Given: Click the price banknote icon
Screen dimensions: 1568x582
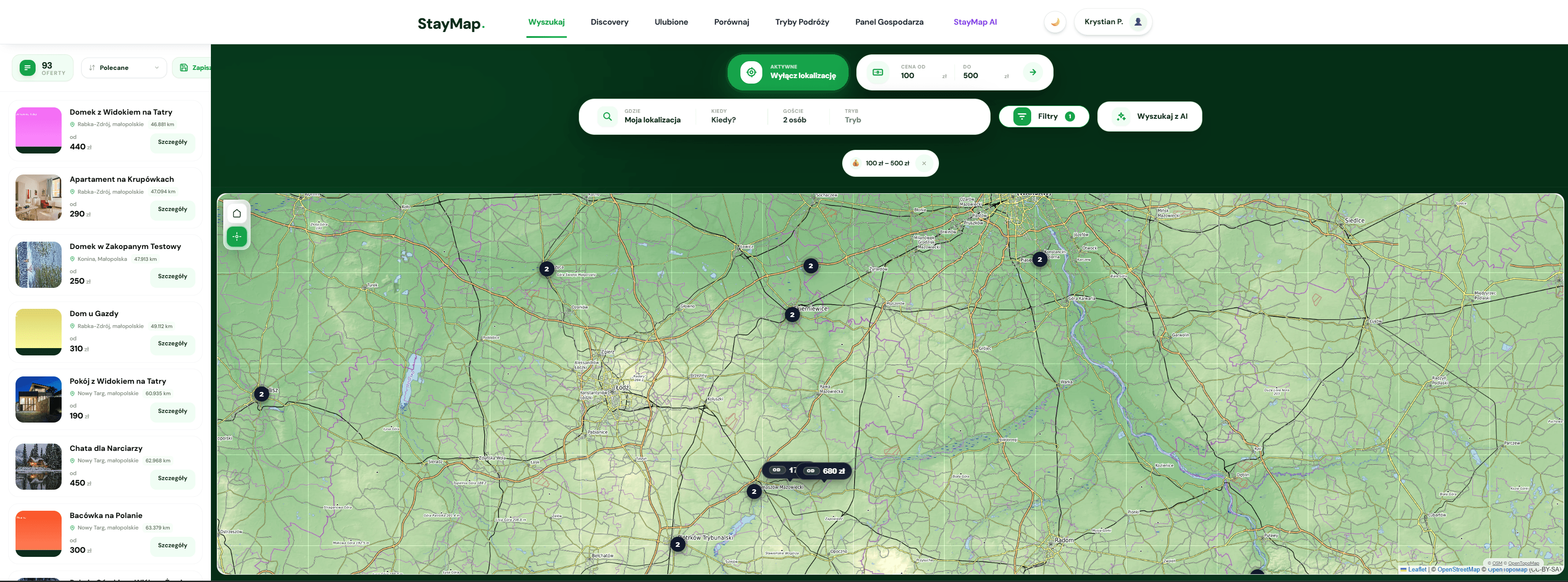Looking at the screenshot, I should coord(878,72).
